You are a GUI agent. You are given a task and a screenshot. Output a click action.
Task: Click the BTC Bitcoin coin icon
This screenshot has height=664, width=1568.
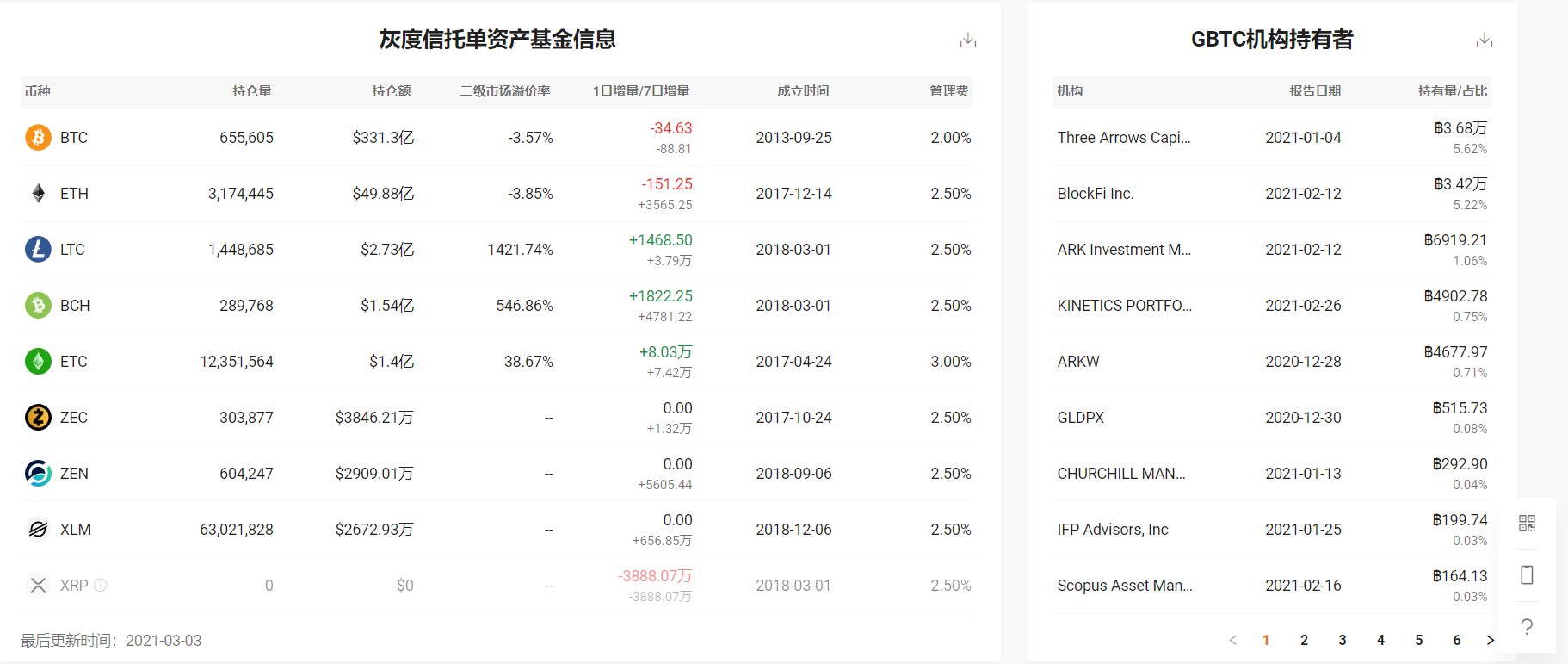click(x=38, y=137)
